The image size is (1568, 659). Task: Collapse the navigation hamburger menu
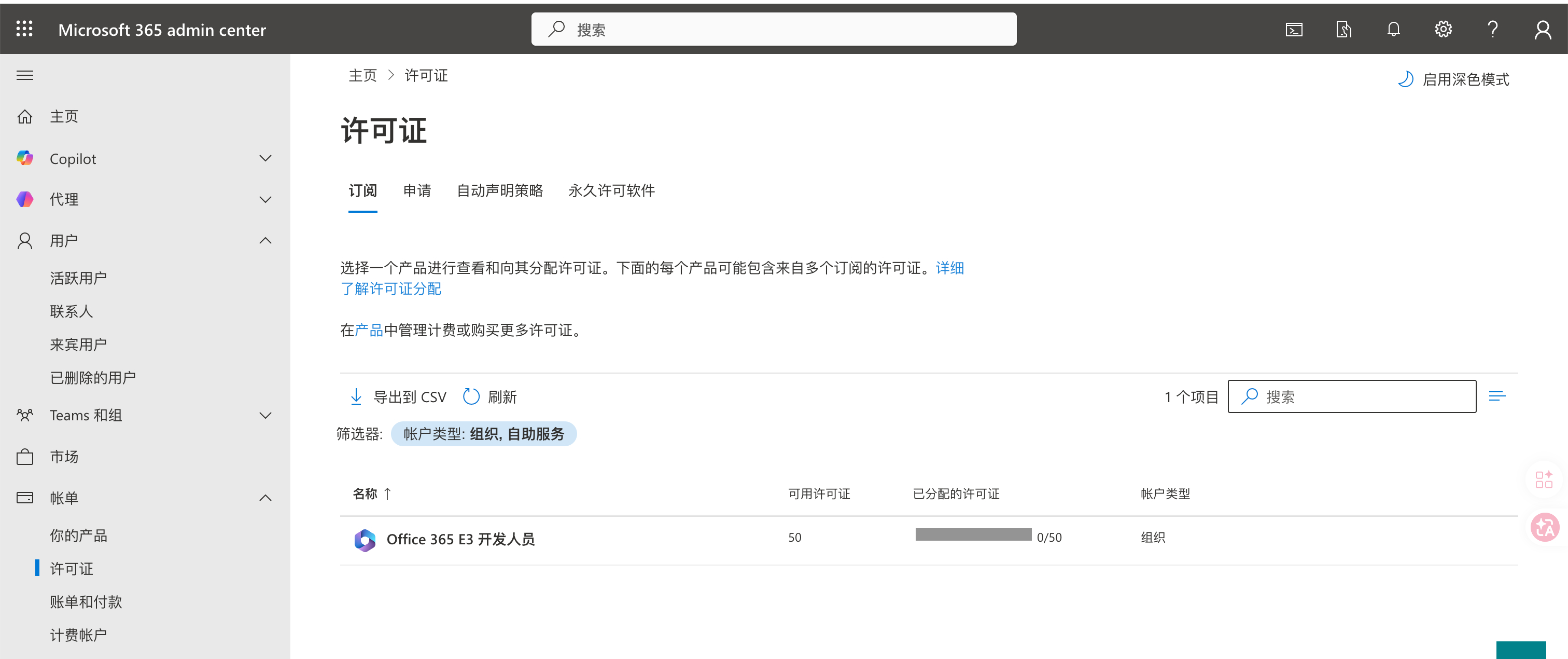[25, 76]
